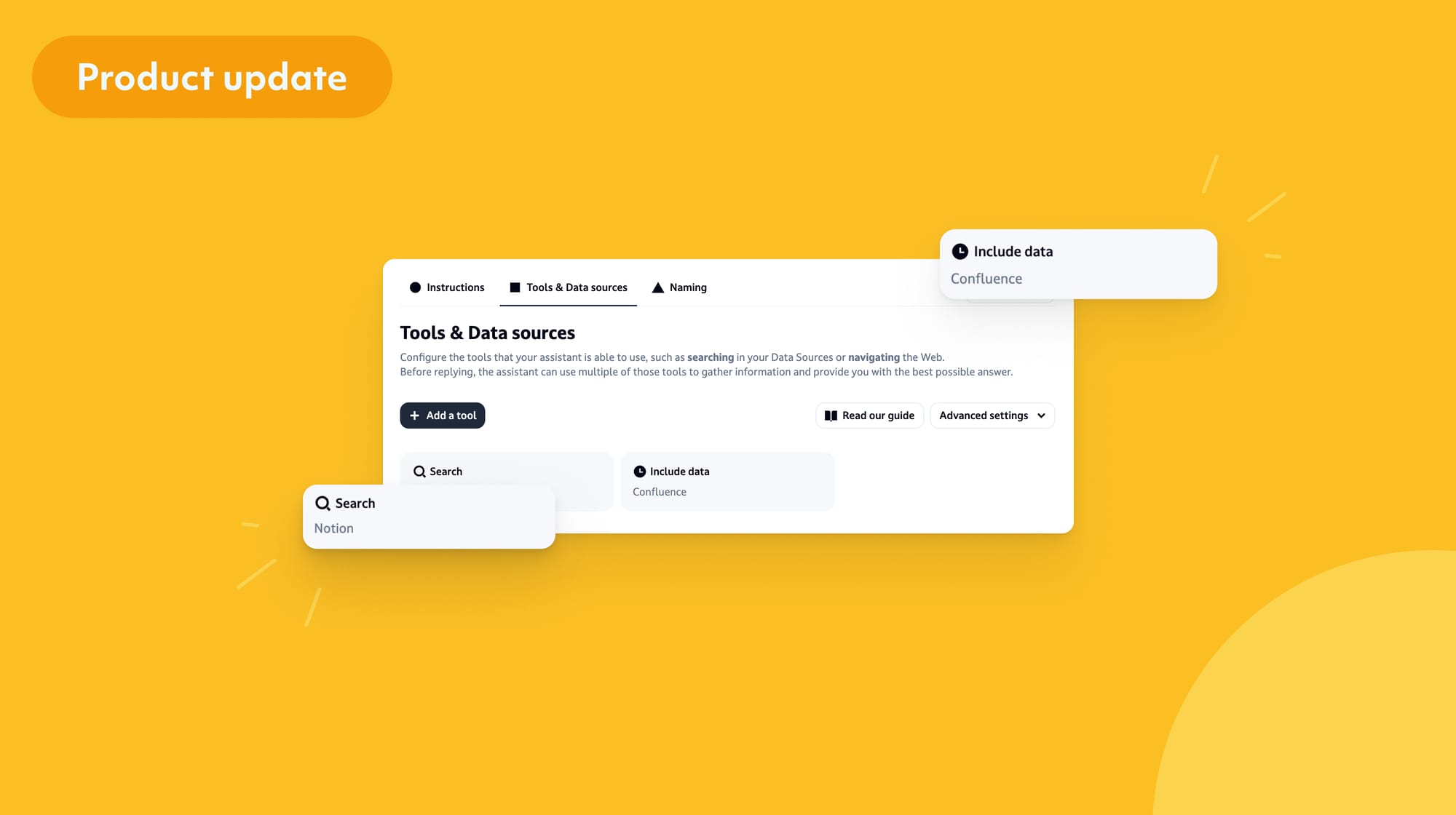This screenshot has width=1456, height=815.
Task: Click the Read our guide link
Action: 868,415
